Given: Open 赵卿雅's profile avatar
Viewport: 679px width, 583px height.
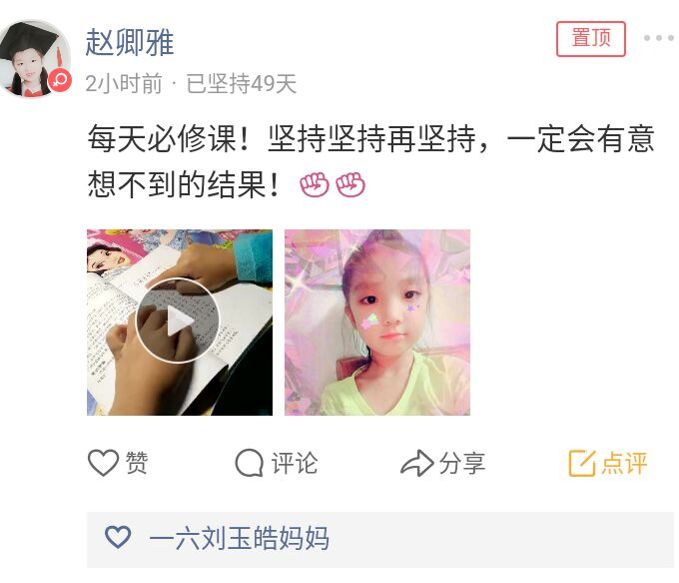Looking at the screenshot, I should coord(36,58).
